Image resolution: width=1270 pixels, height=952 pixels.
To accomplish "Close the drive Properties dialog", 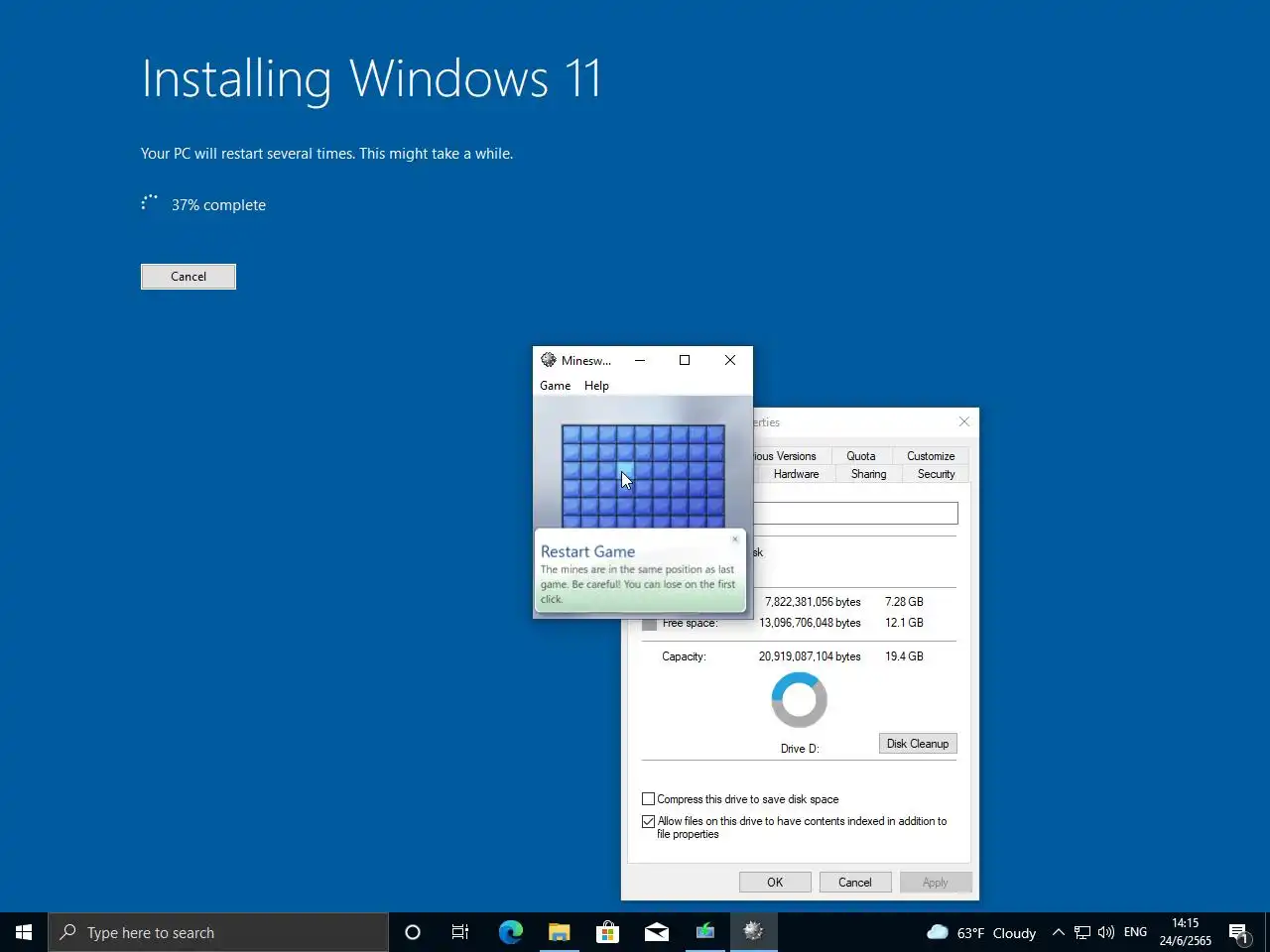I will tap(963, 421).
